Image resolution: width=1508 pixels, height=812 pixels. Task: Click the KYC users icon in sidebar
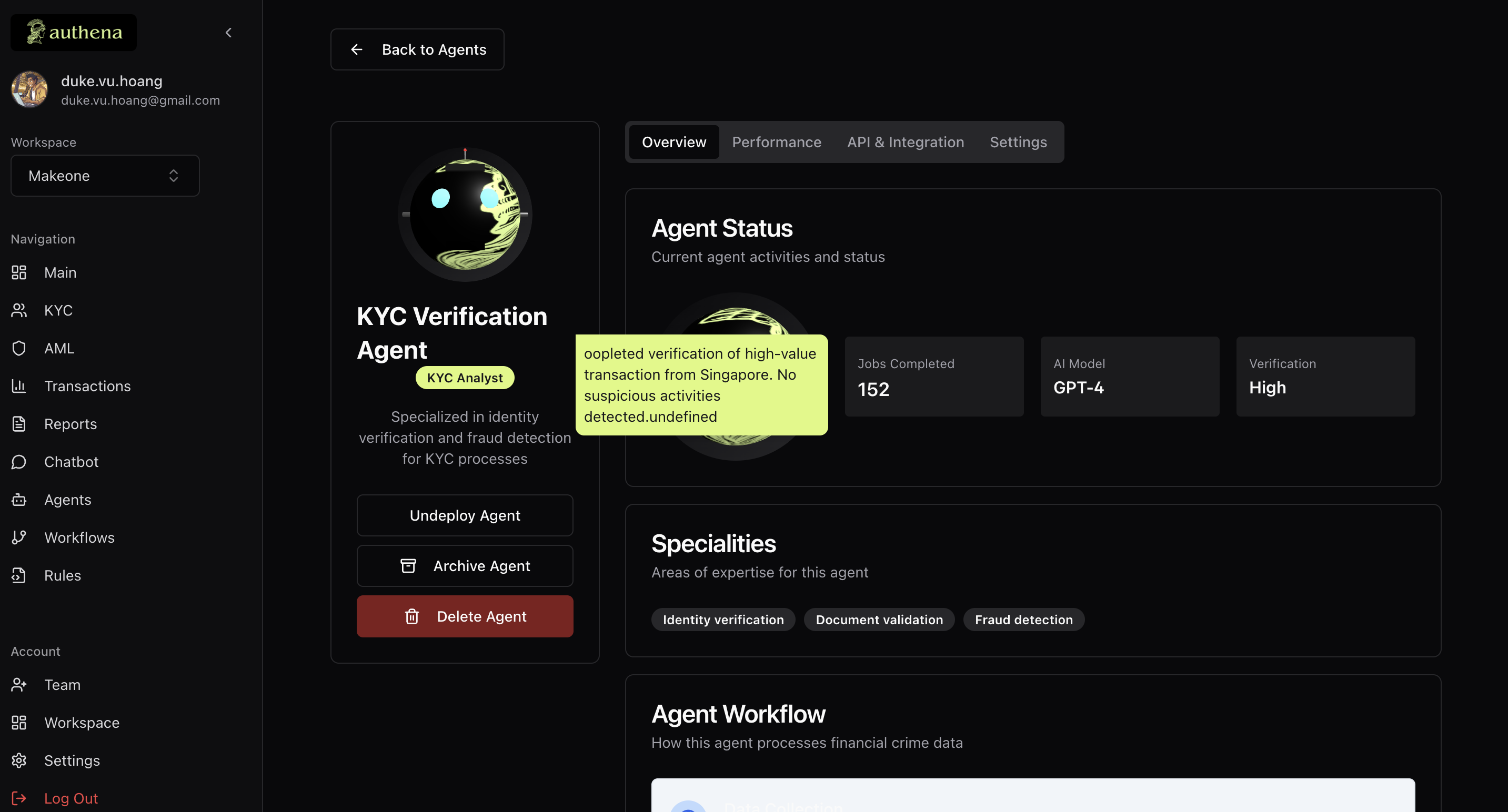coord(19,310)
